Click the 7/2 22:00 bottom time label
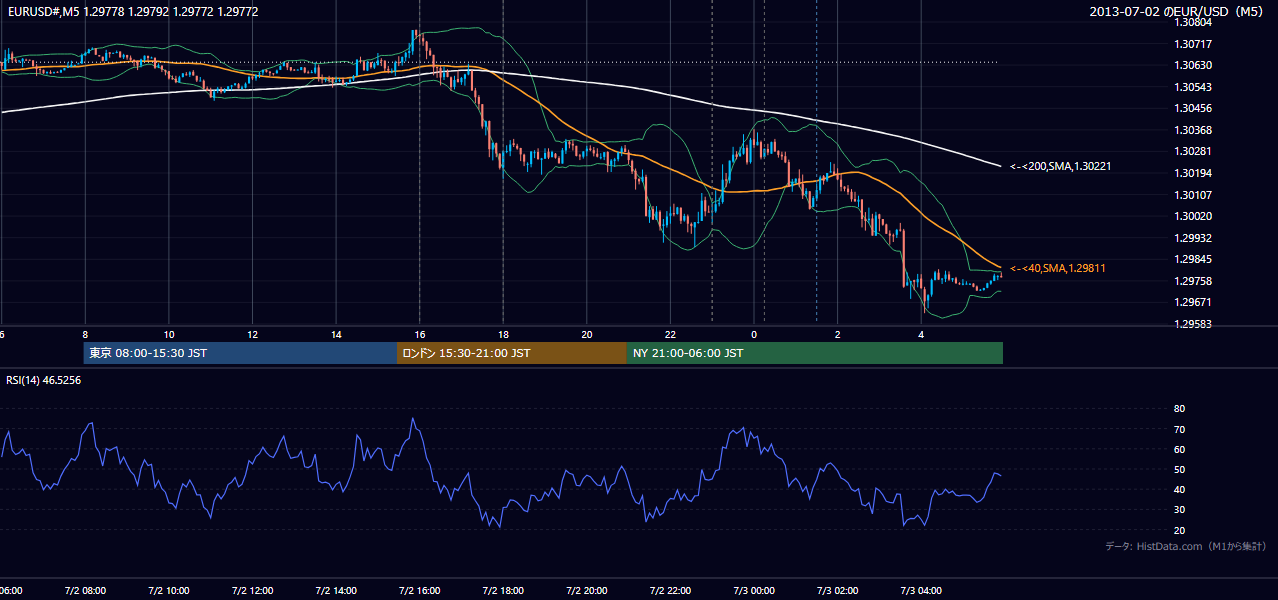Screen dimensions: 1278x600 pyautogui.click(x=670, y=590)
